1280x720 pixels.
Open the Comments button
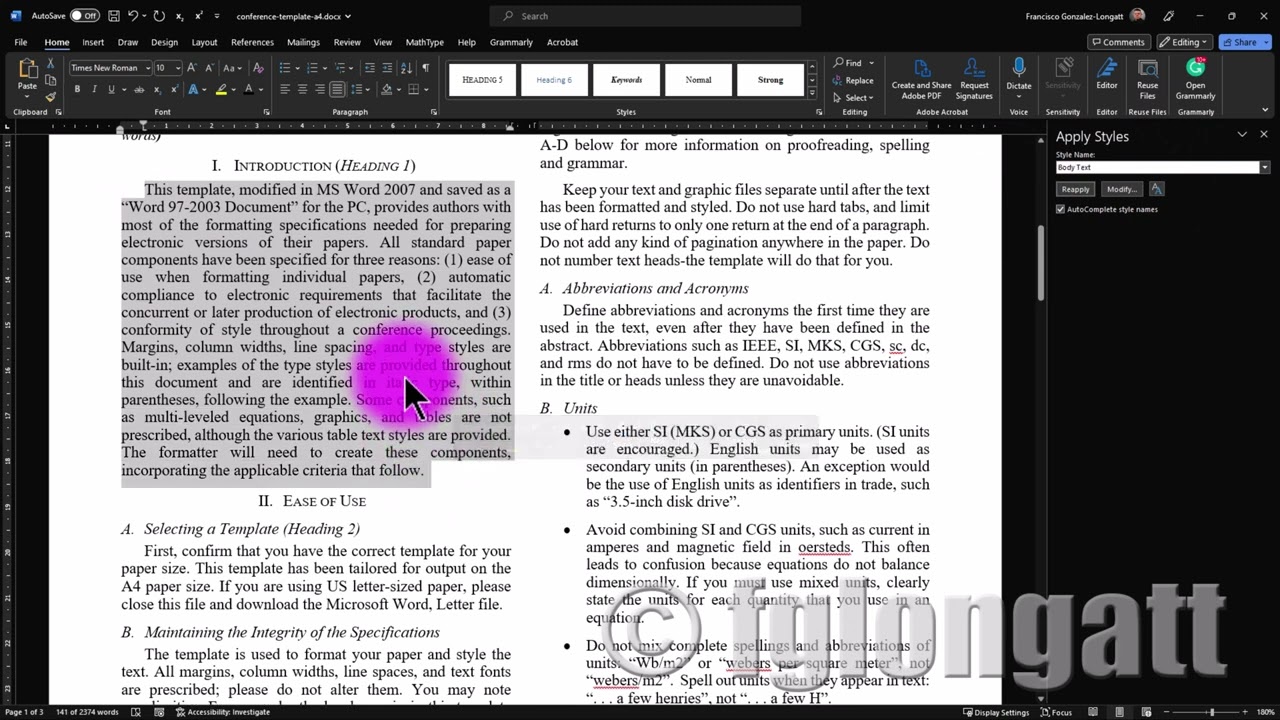pyautogui.click(x=1118, y=42)
